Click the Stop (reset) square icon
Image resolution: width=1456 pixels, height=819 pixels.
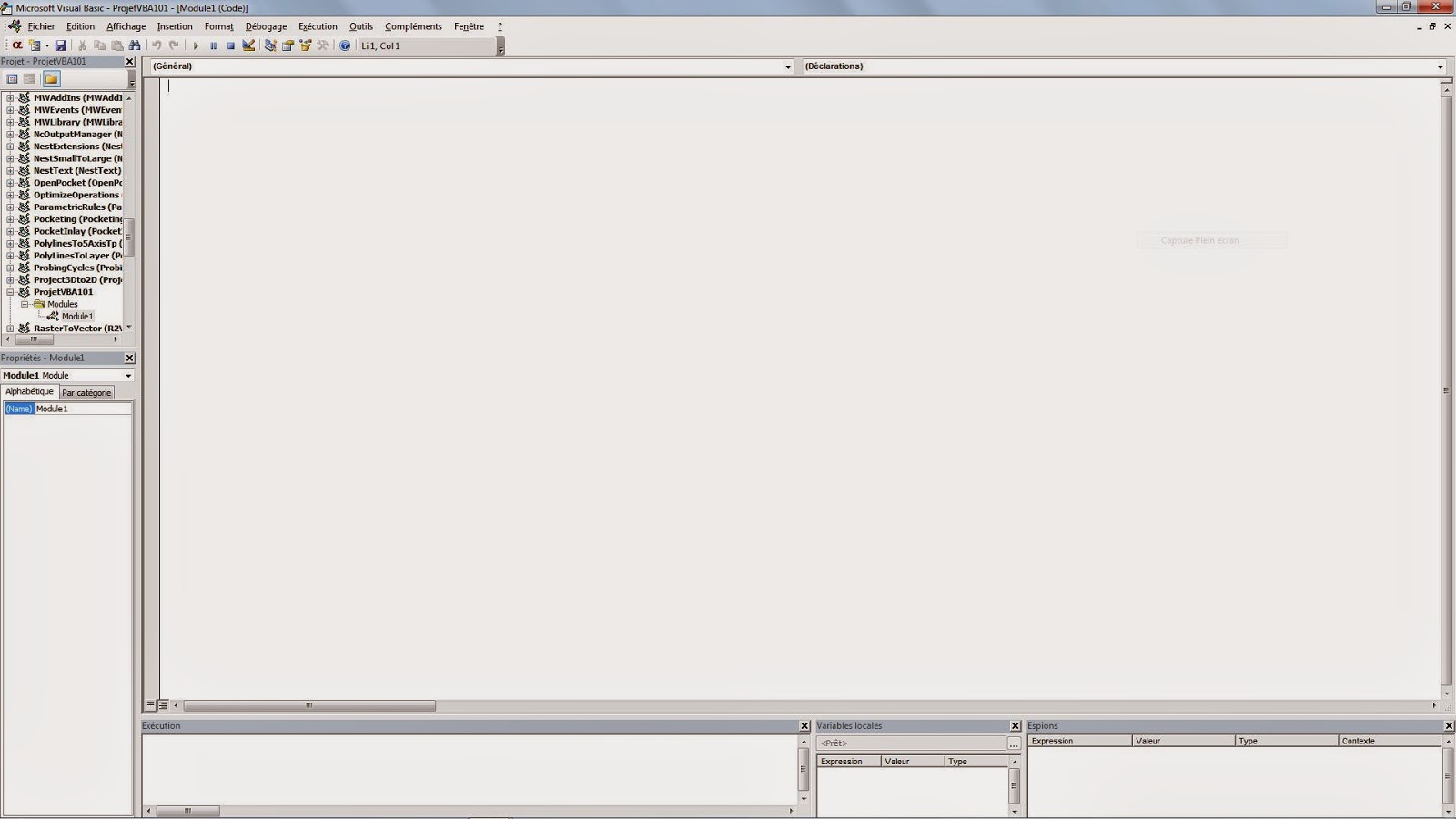(x=230, y=45)
